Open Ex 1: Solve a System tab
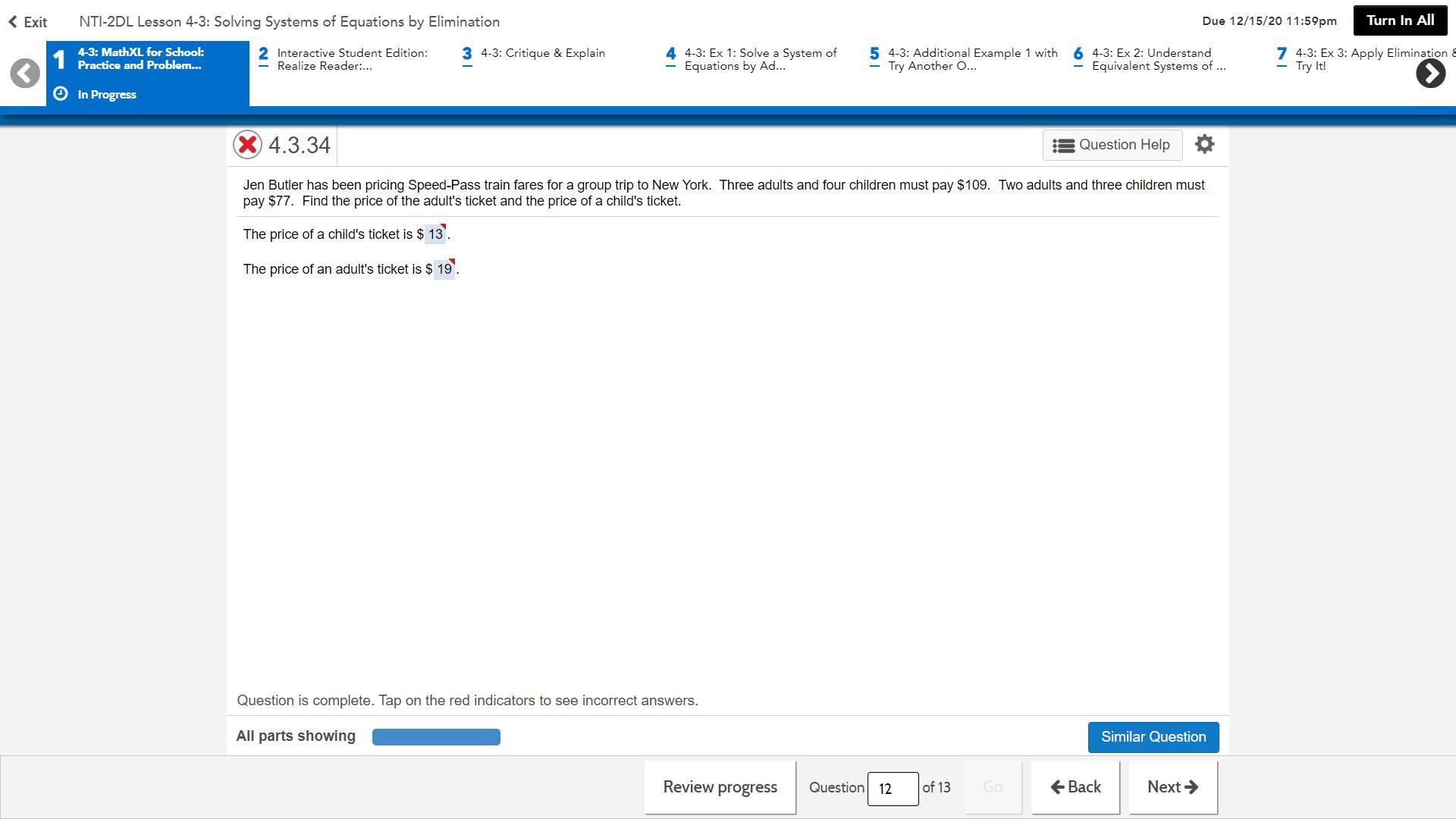This screenshot has width=1456, height=819. click(760, 59)
